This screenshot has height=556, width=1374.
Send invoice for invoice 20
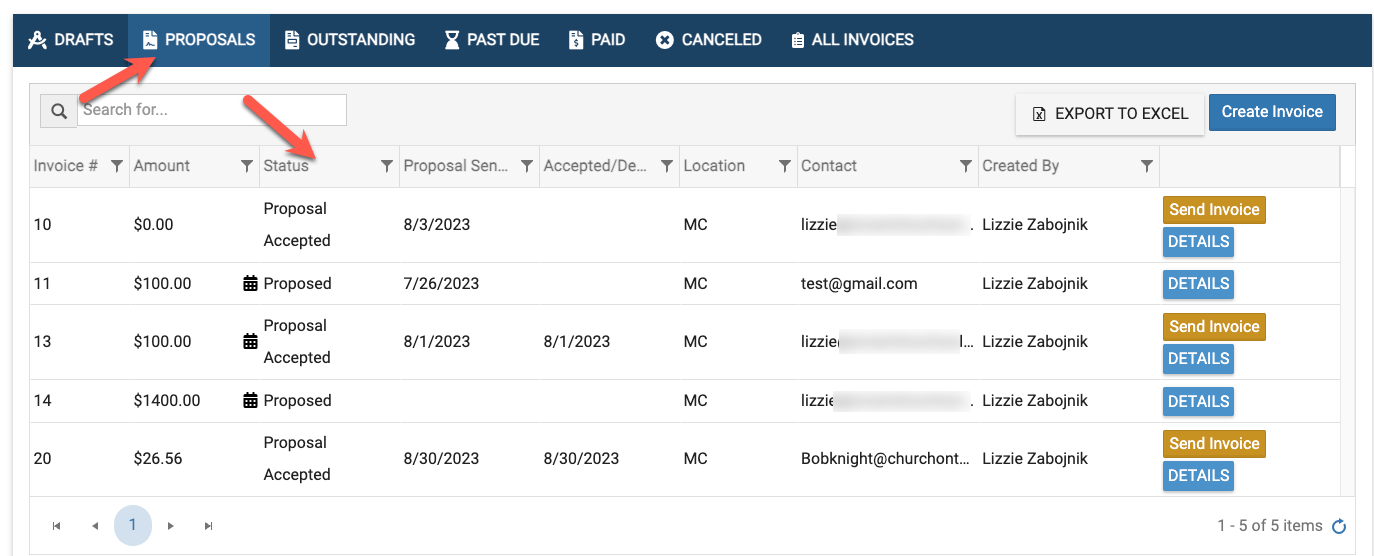1213,443
